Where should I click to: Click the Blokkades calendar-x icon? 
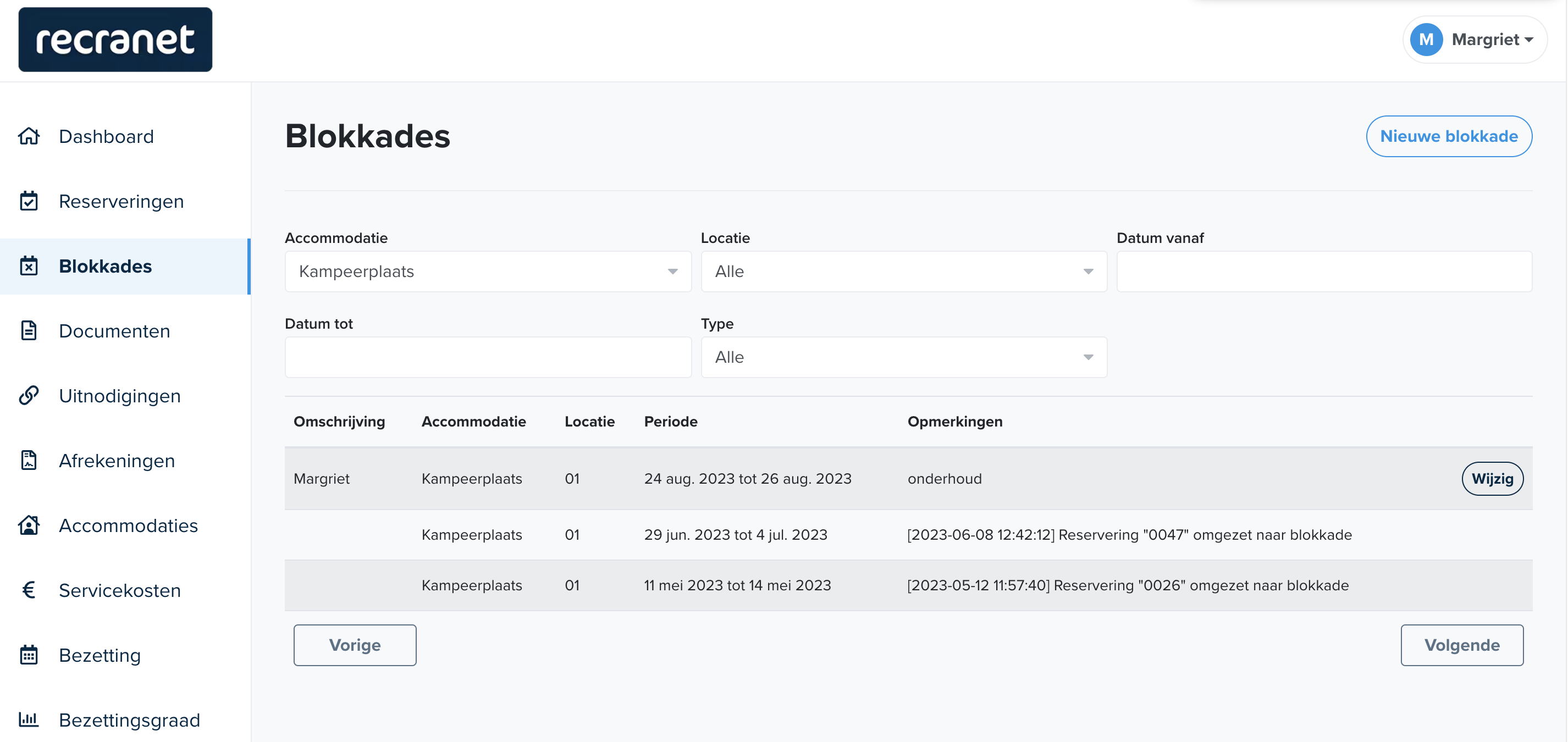tap(29, 266)
